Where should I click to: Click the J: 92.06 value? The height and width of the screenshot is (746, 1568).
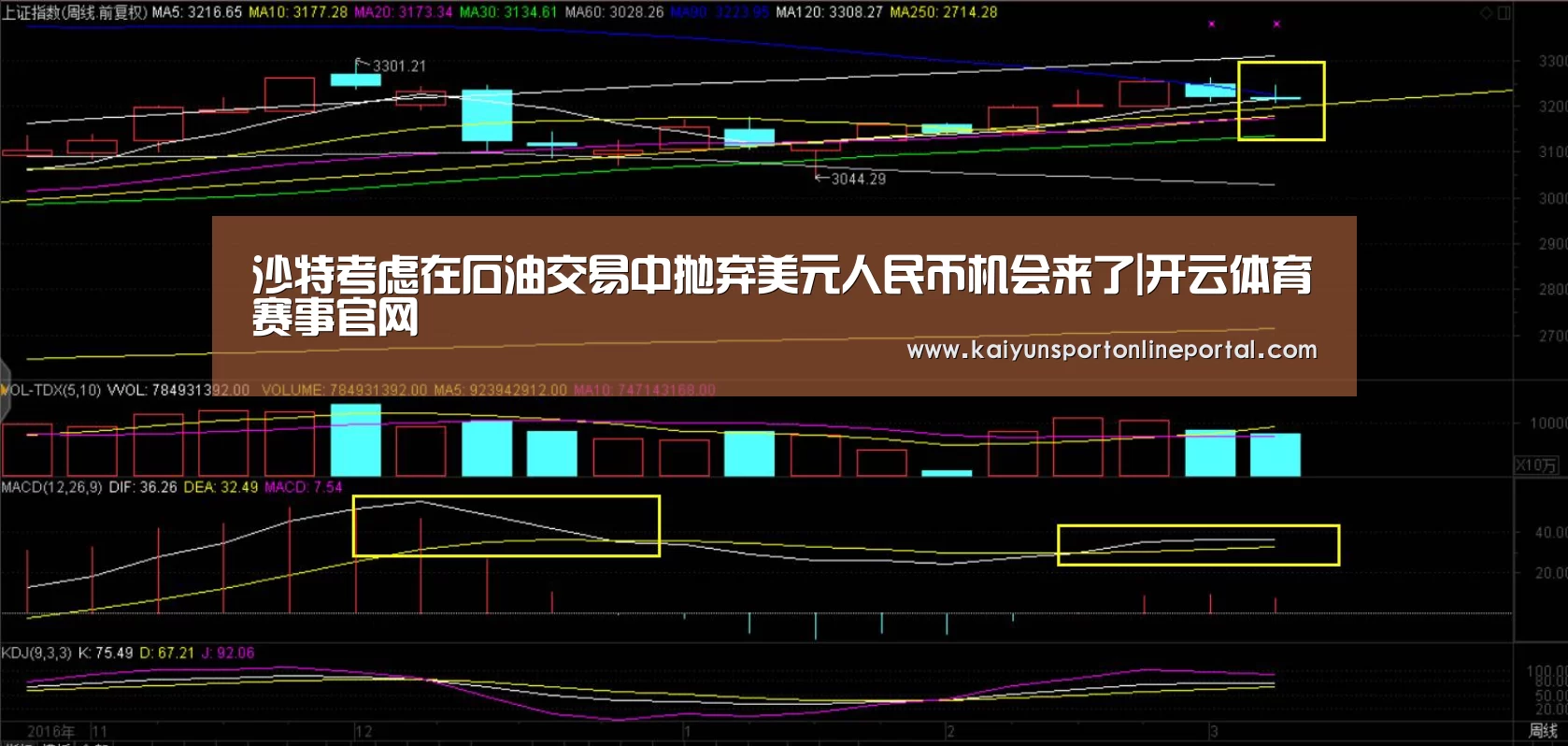pos(228,653)
